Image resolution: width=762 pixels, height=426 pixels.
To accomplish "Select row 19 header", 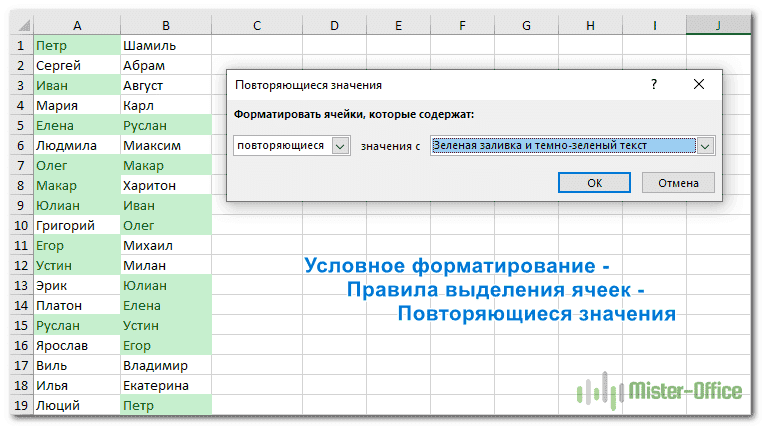I will [17, 405].
